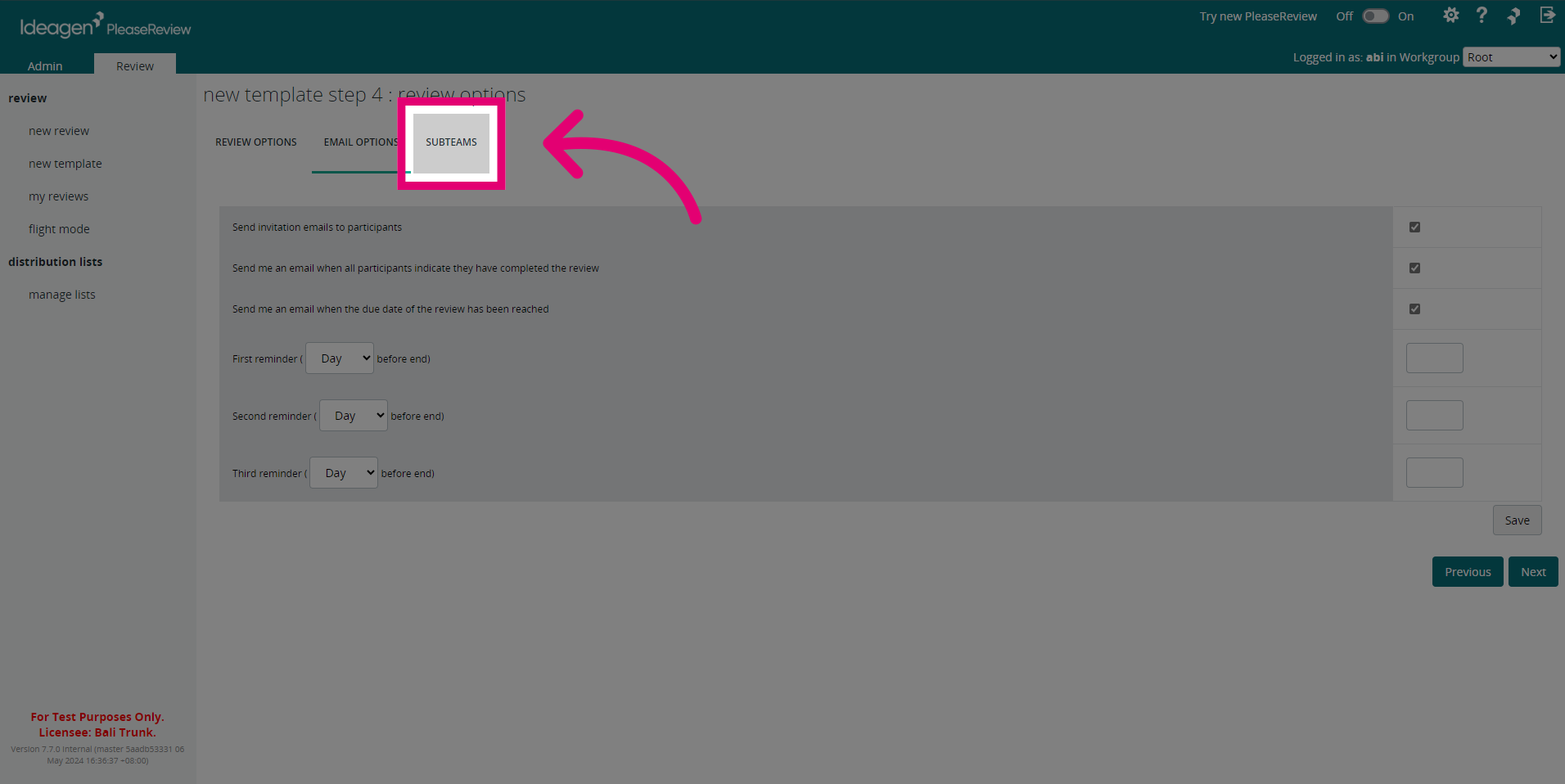Click the Previous button
Viewport: 1565px width, 784px height.
(1468, 572)
